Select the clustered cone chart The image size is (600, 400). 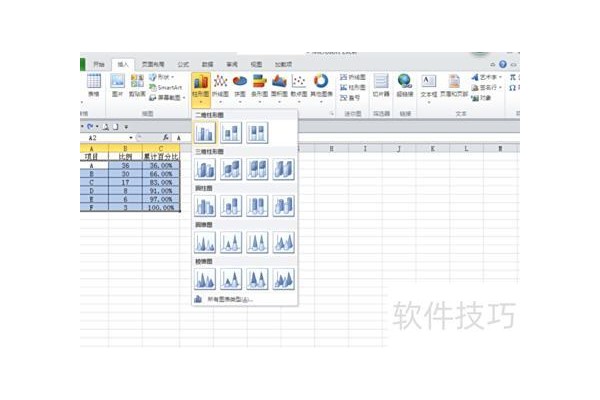pyautogui.click(x=205, y=243)
